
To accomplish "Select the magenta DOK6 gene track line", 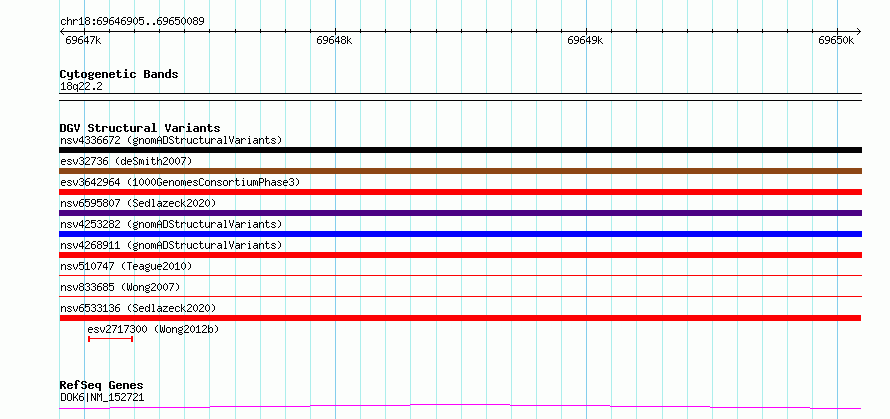I will pyautogui.click(x=460, y=407).
